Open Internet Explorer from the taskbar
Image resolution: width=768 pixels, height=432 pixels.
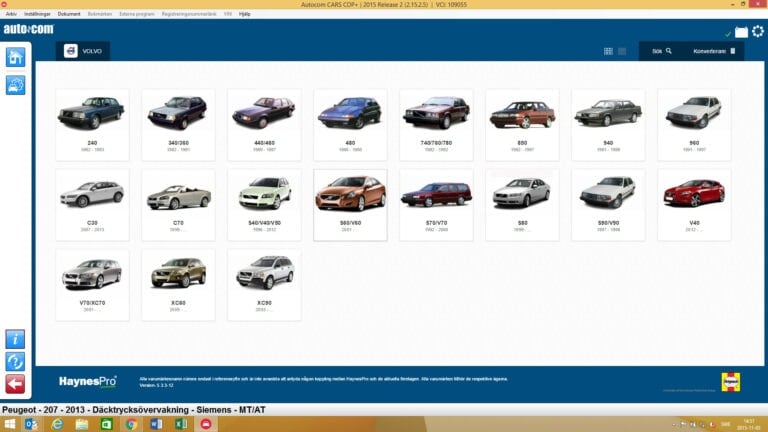click(x=57, y=424)
